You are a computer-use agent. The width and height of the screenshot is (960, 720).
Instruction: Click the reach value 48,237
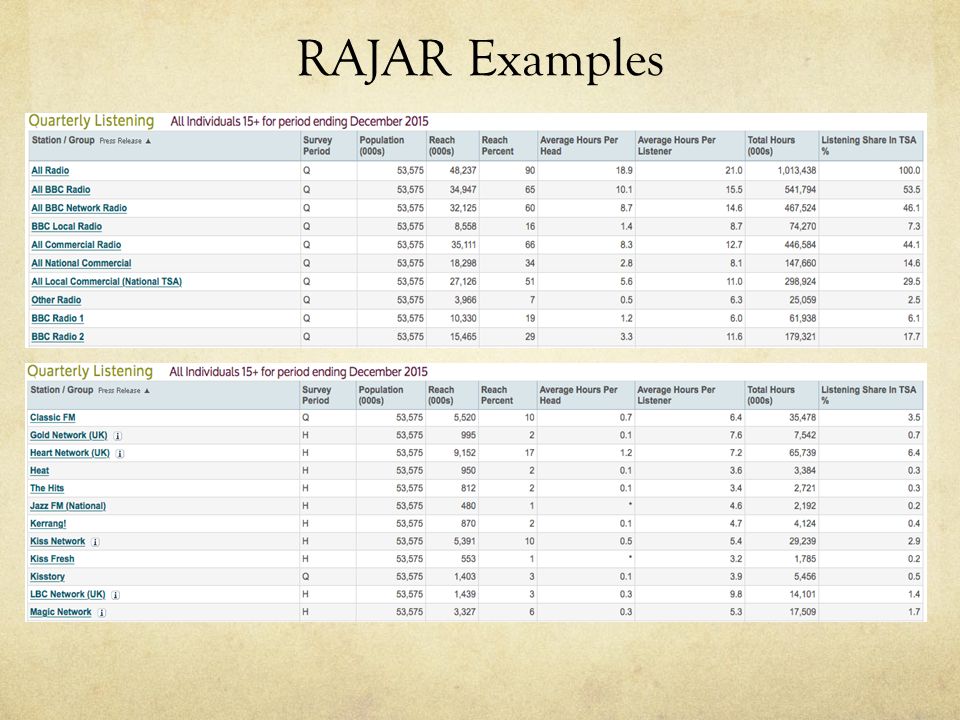coord(463,171)
